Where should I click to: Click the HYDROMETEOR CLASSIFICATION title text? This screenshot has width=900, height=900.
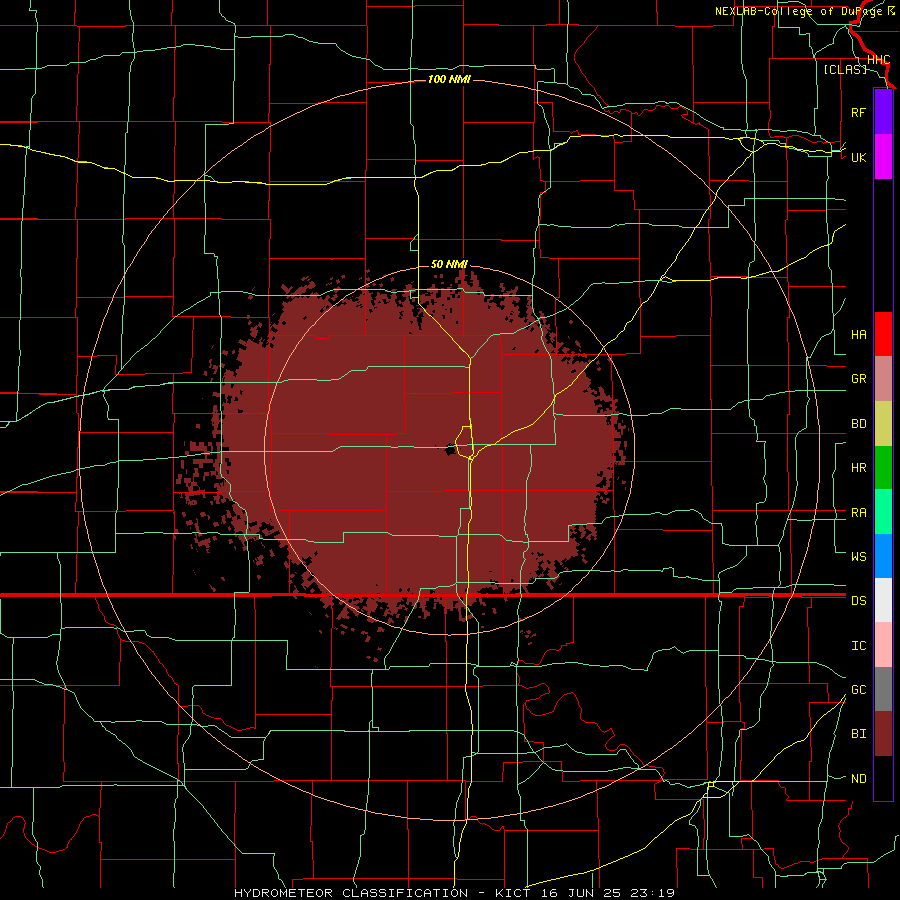tap(351, 893)
